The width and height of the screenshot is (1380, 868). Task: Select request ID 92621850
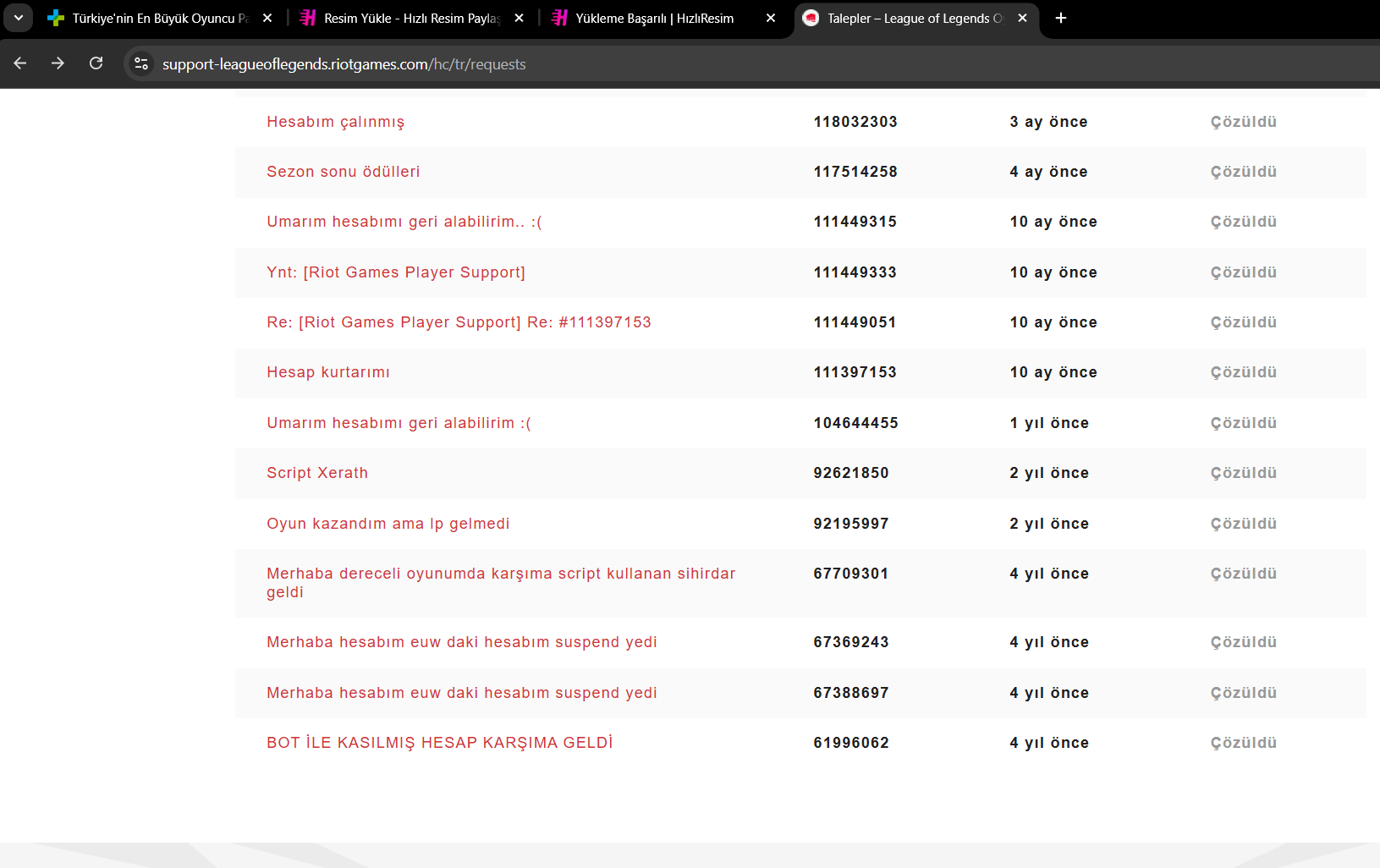click(x=851, y=473)
